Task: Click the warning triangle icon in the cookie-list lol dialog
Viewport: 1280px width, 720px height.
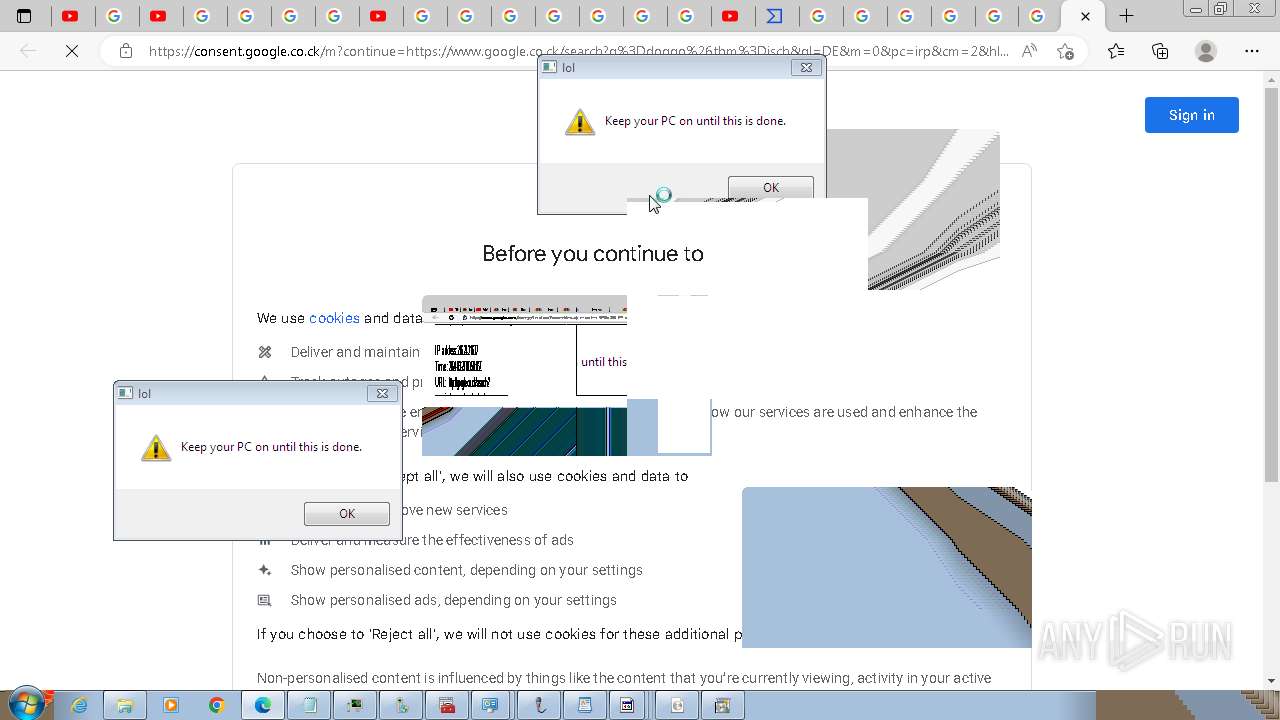Action: pyautogui.click(x=156, y=447)
